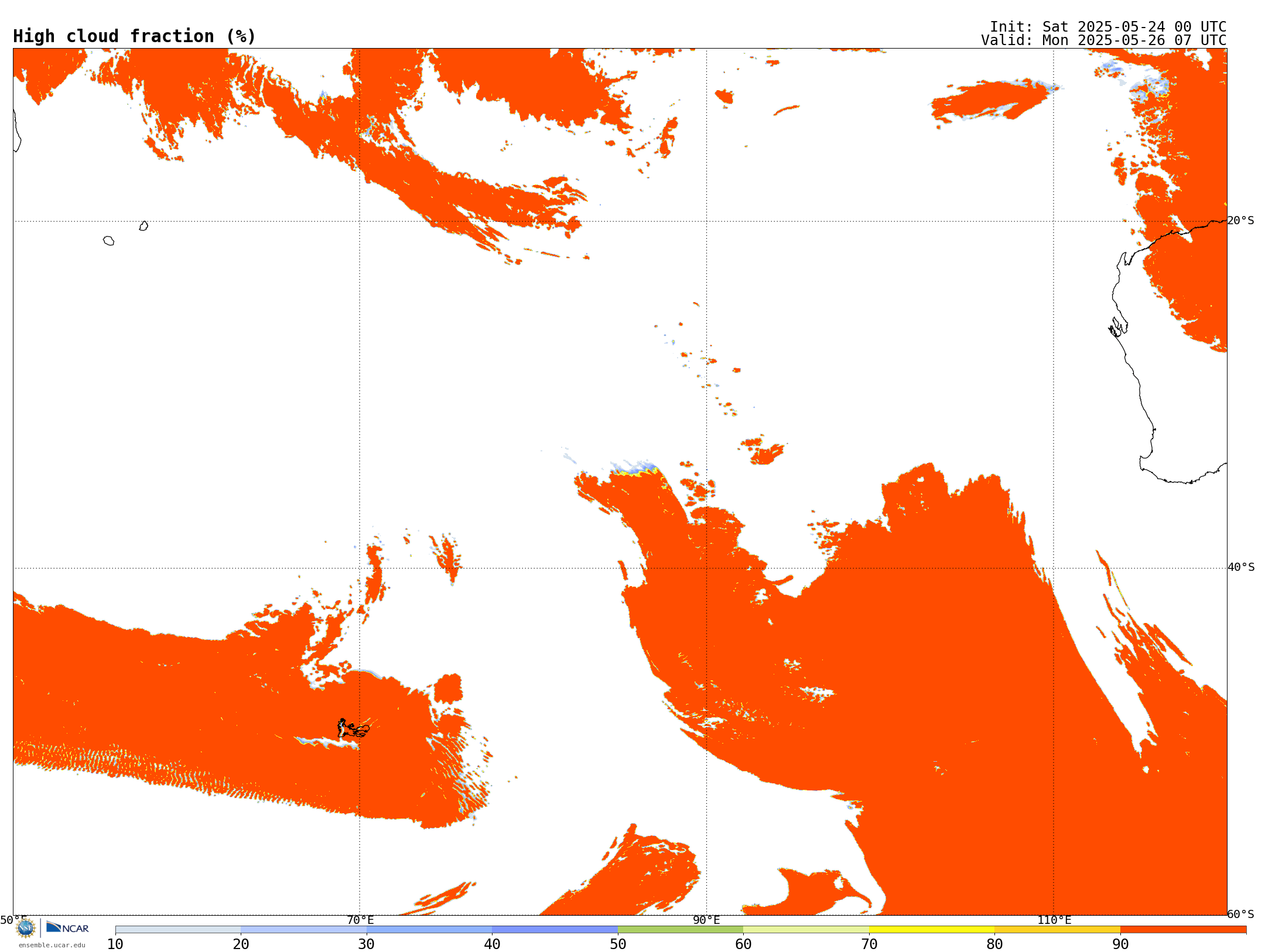1265x952 pixels.
Task: Click the 10-20 pale gray colorbar segment
Action: coord(178,930)
